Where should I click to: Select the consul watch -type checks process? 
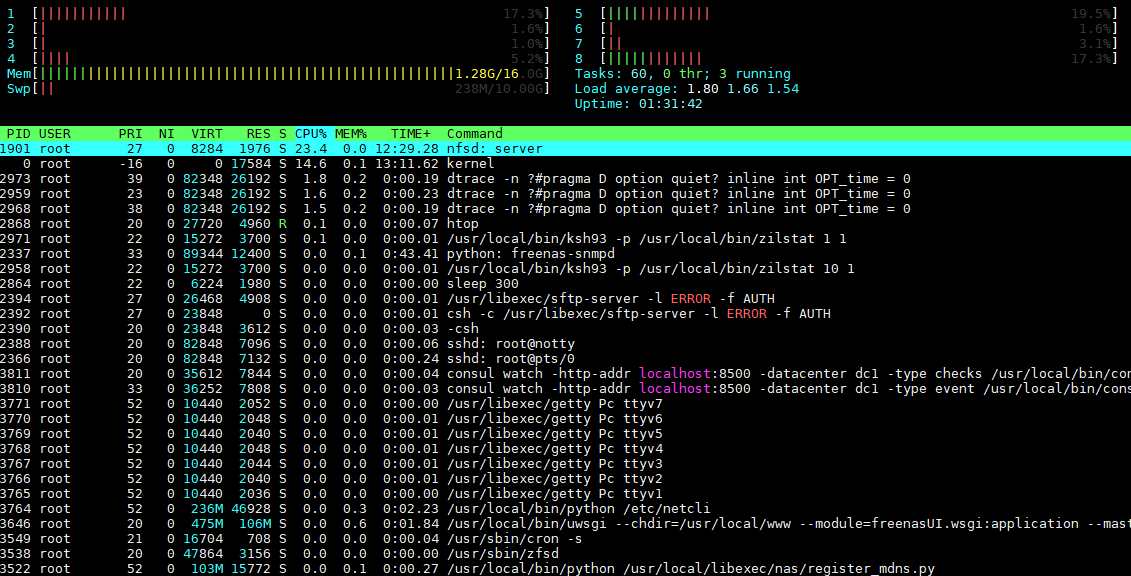[566, 373]
